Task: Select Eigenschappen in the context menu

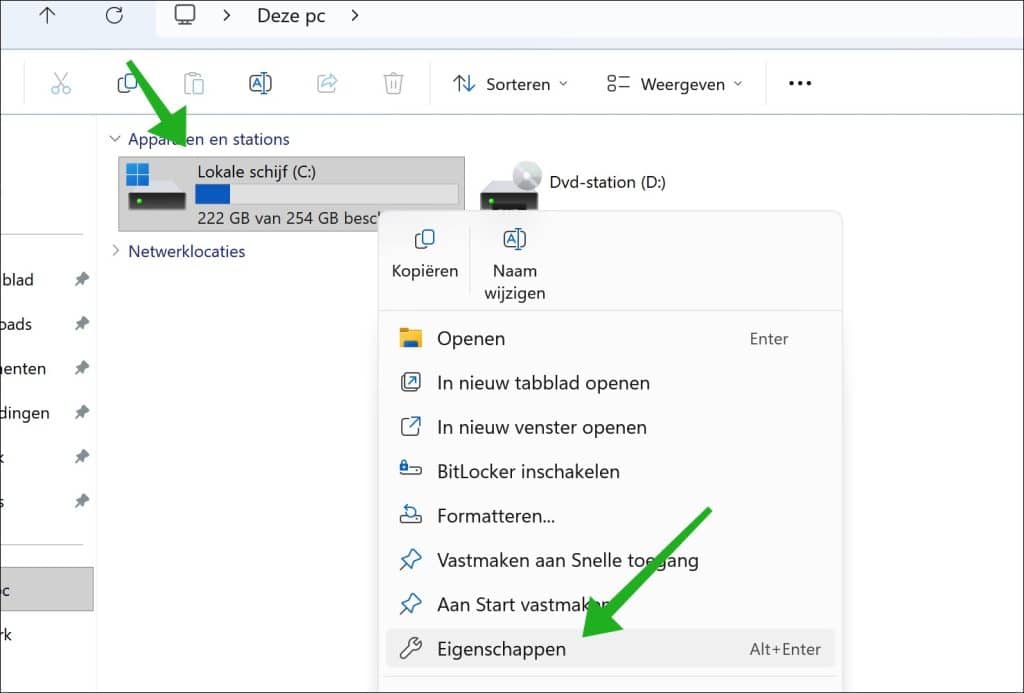Action: [x=501, y=649]
